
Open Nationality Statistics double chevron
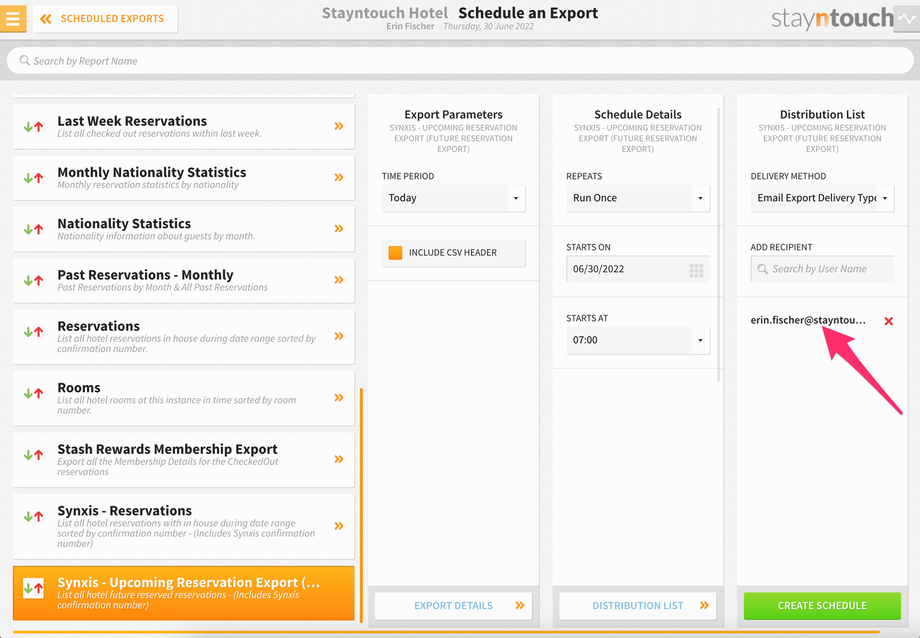click(x=339, y=228)
